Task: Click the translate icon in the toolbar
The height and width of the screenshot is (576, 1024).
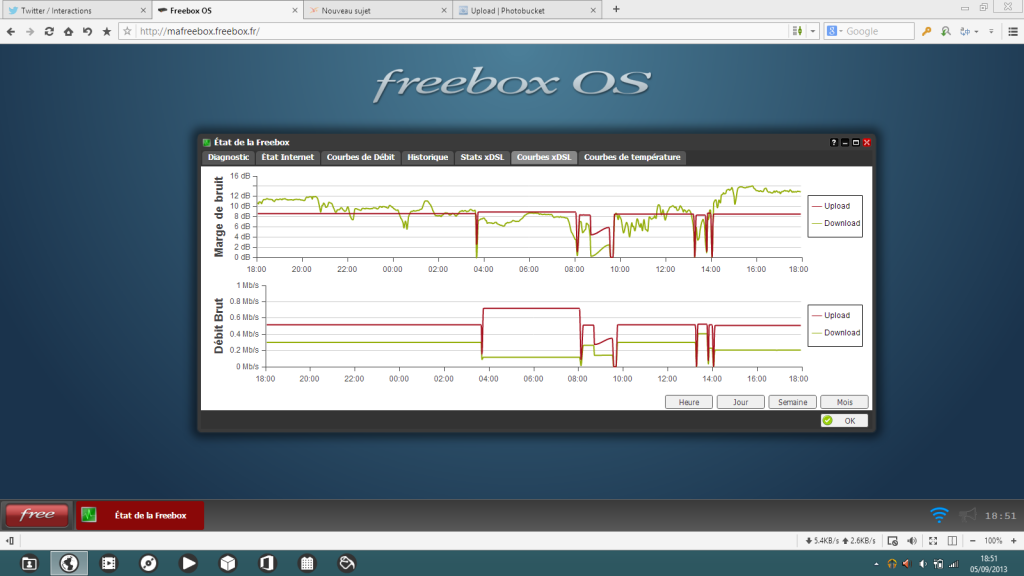Action: pyautogui.click(x=965, y=31)
